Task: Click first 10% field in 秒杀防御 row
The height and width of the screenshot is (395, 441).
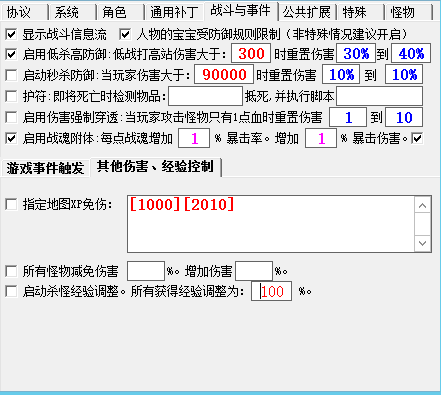Action: click(x=341, y=74)
